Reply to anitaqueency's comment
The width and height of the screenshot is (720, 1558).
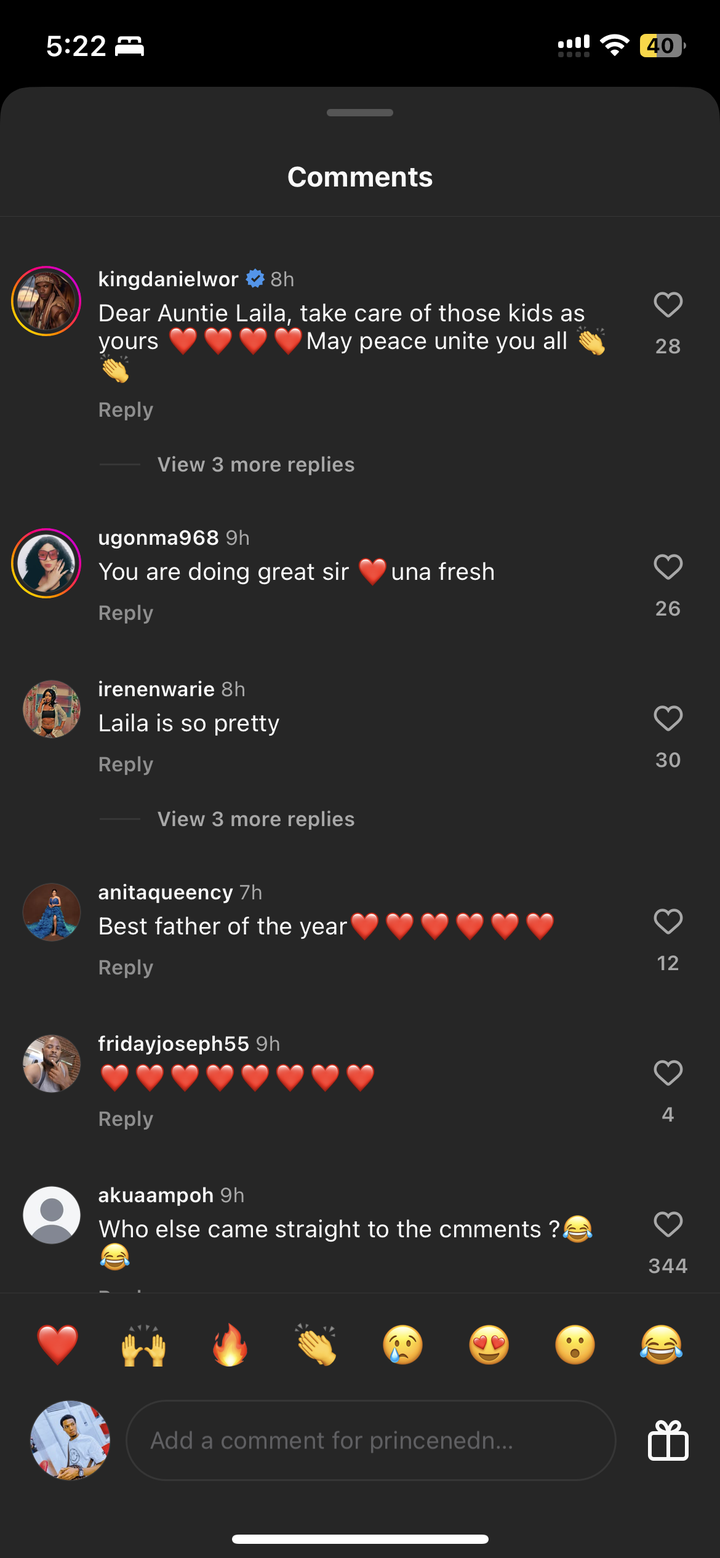tap(126, 968)
